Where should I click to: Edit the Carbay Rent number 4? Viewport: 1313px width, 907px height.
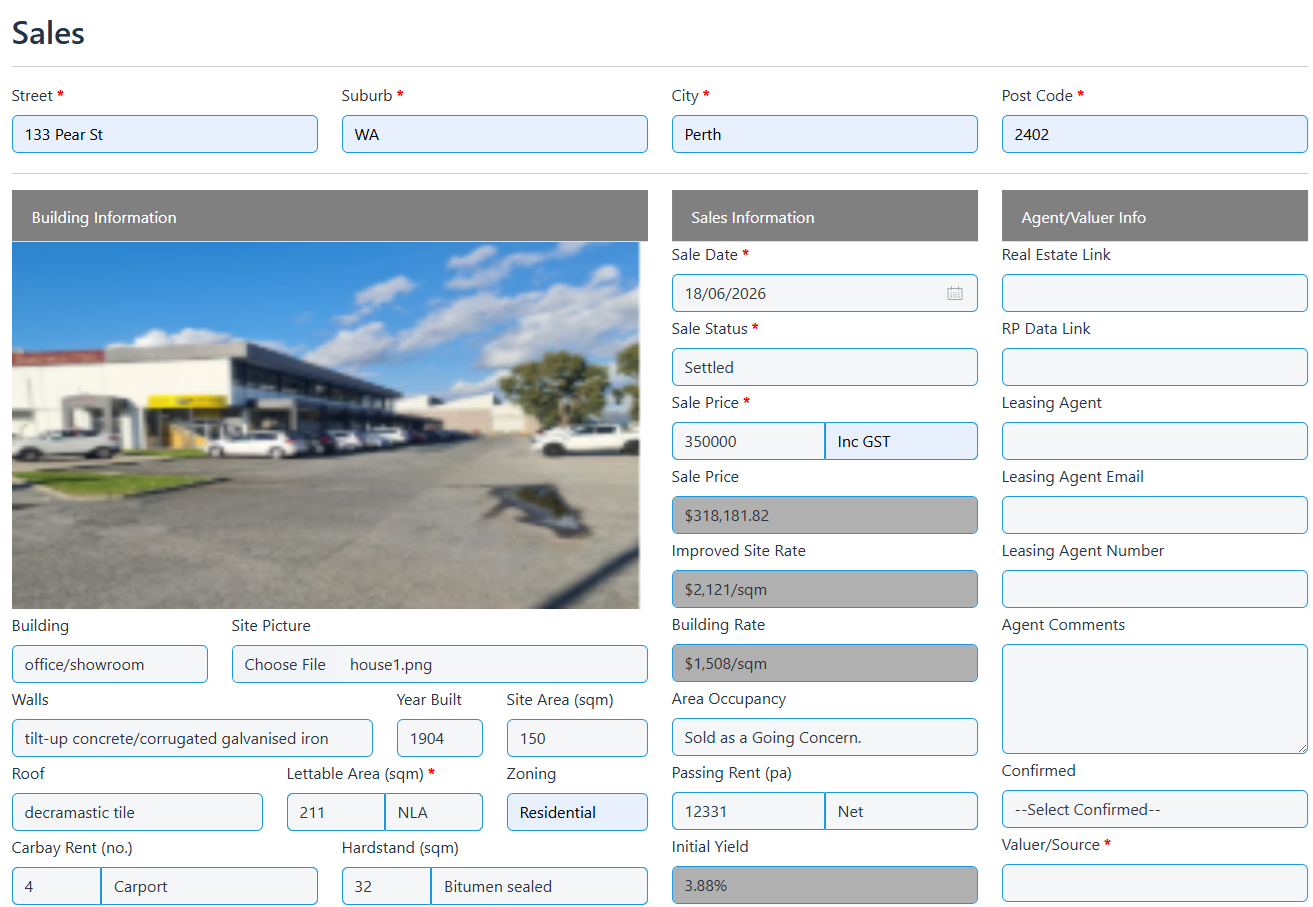tap(56, 886)
